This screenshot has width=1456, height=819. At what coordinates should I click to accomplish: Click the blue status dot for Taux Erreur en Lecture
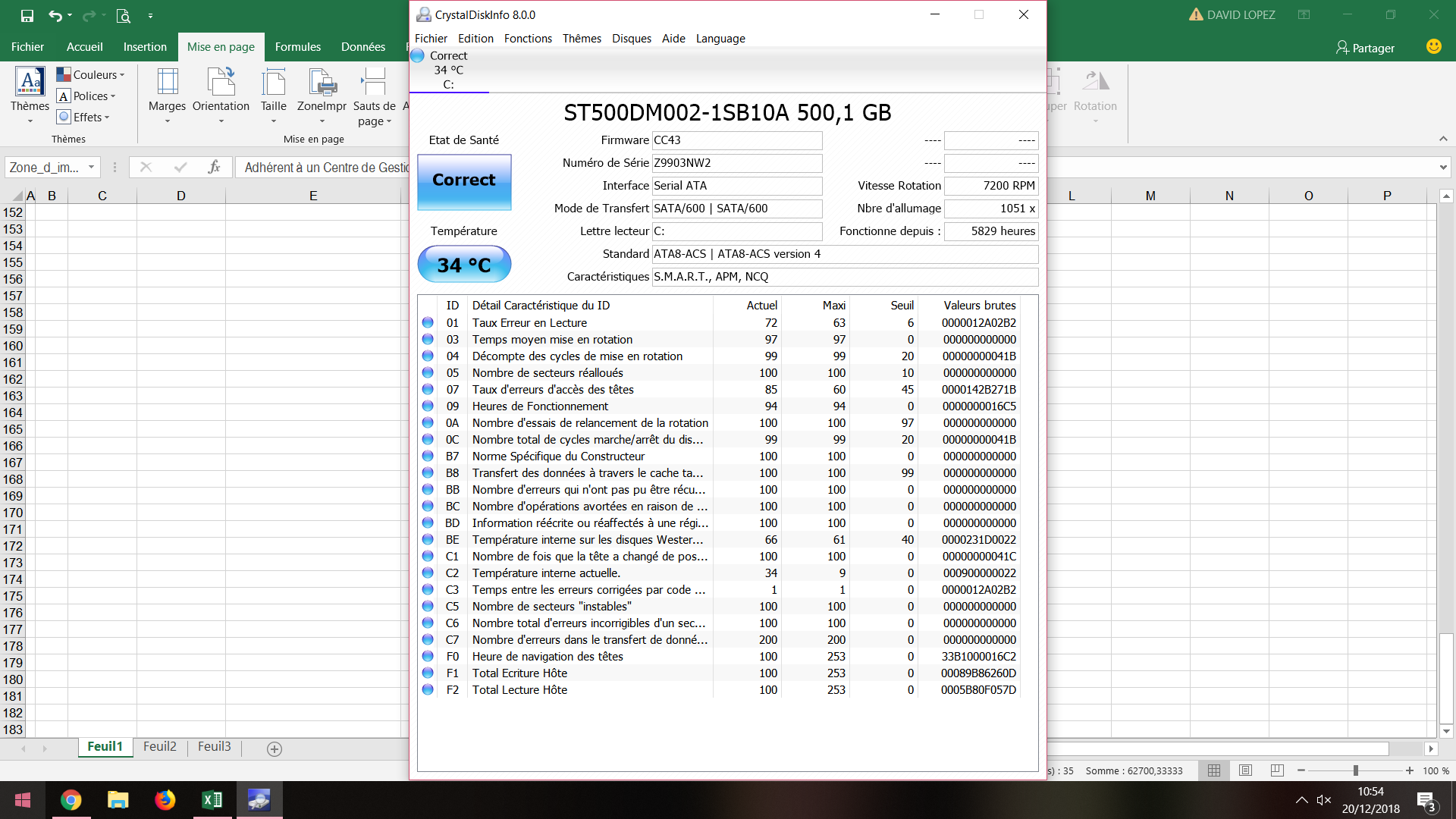428,323
